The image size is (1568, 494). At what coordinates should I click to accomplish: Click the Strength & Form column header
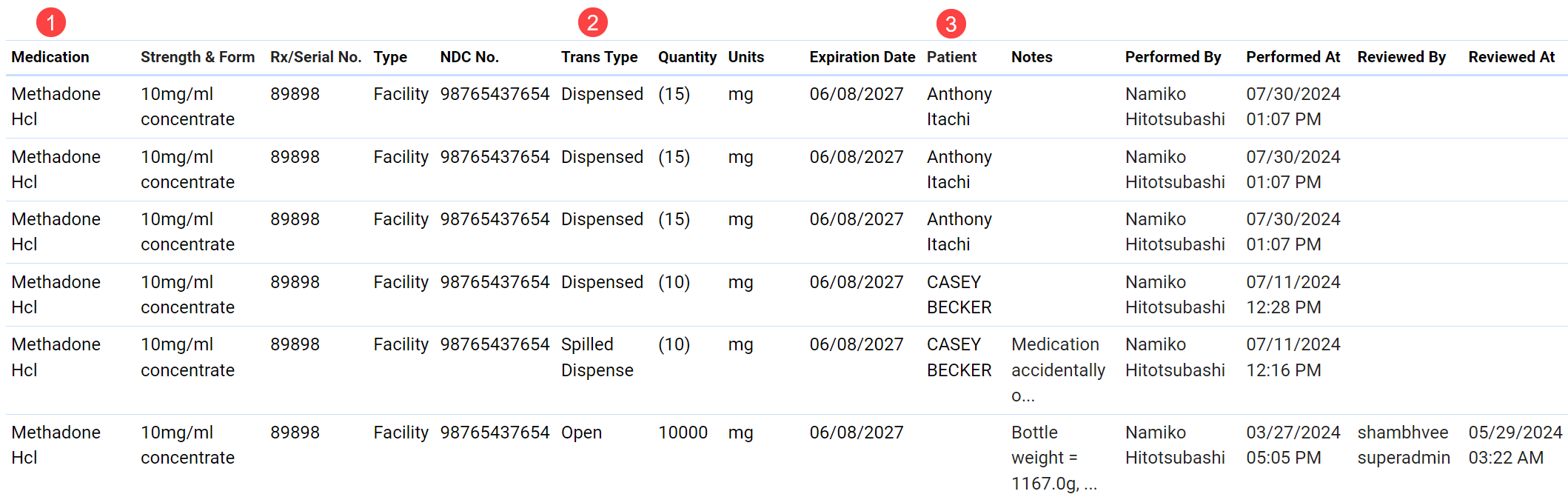click(198, 57)
